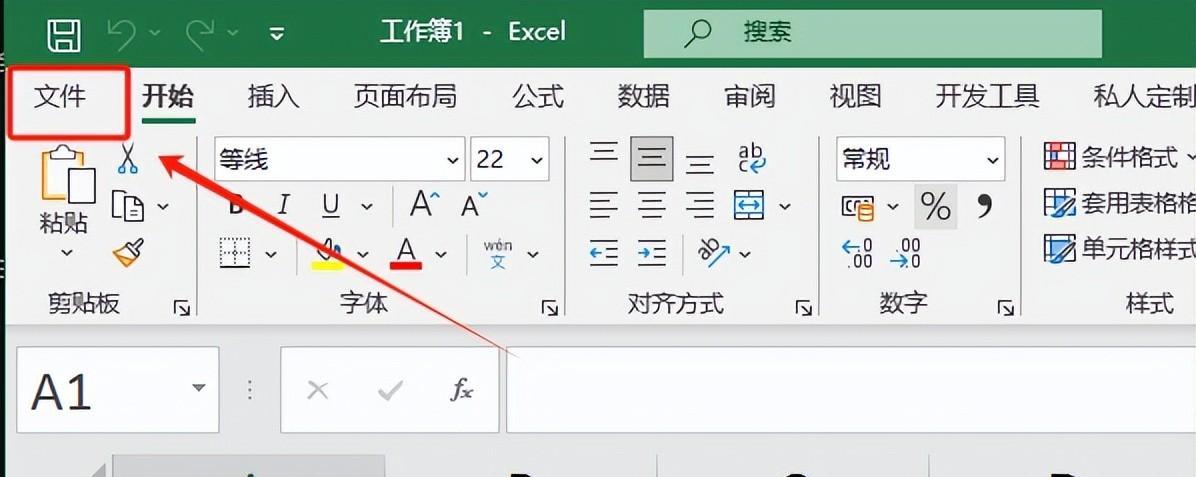Open the Borders dropdown arrow
This screenshot has width=1196, height=477.
(271, 254)
